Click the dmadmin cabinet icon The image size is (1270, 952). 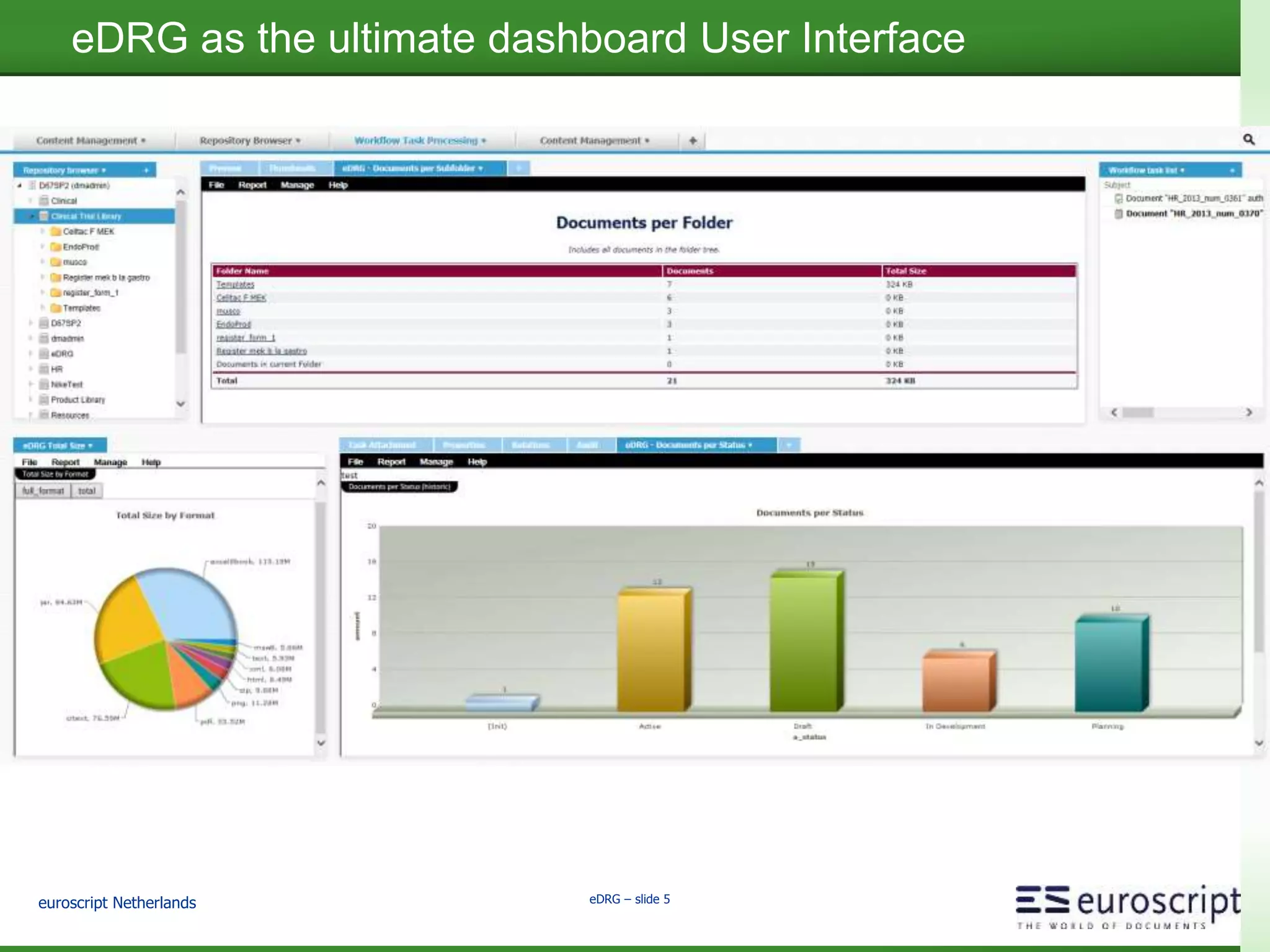44,338
